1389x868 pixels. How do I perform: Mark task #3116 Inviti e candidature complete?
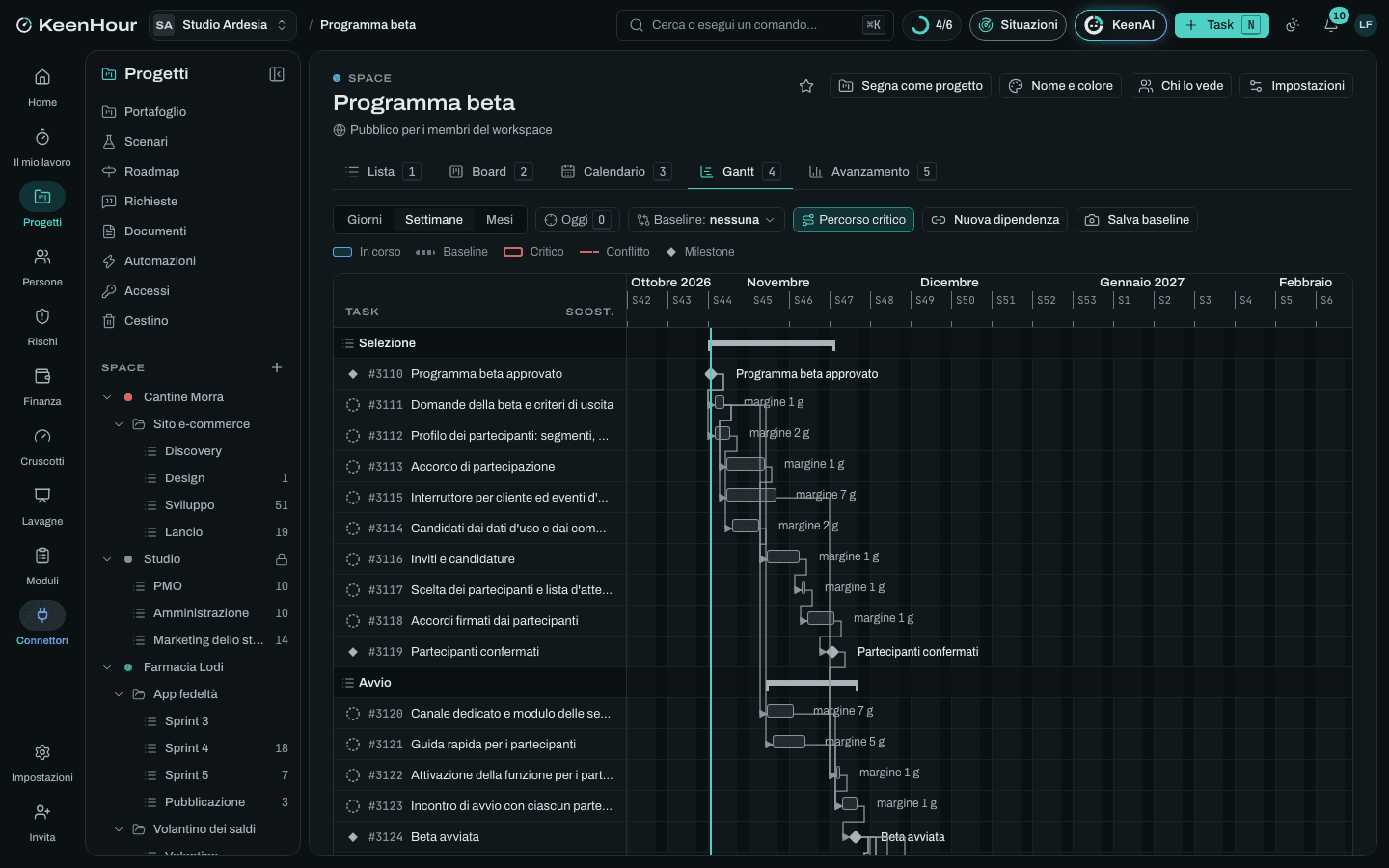(x=353, y=559)
